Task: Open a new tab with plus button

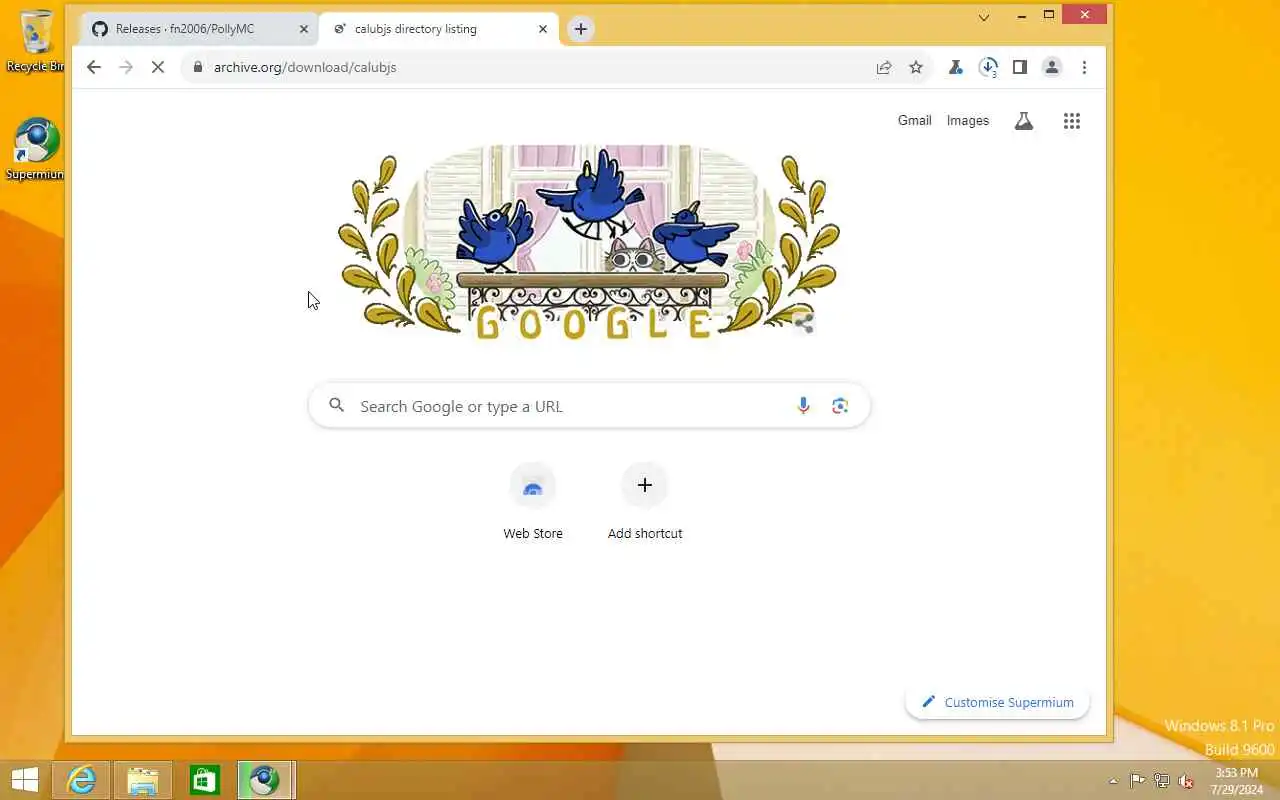Action: tap(580, 29)
